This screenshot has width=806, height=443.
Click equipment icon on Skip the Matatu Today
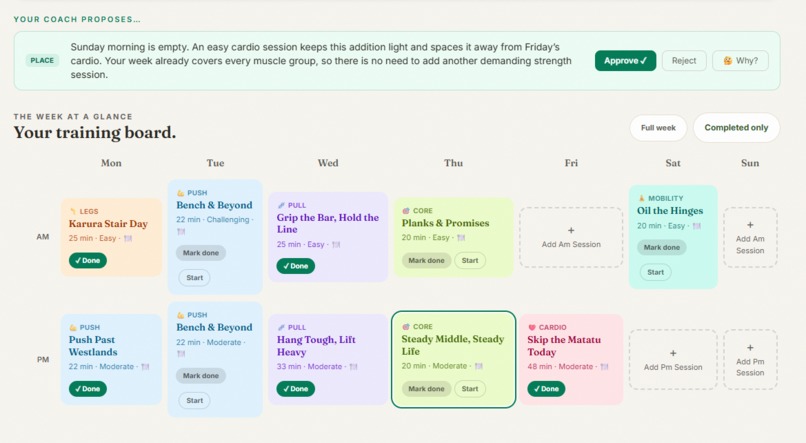pos(604,367)
